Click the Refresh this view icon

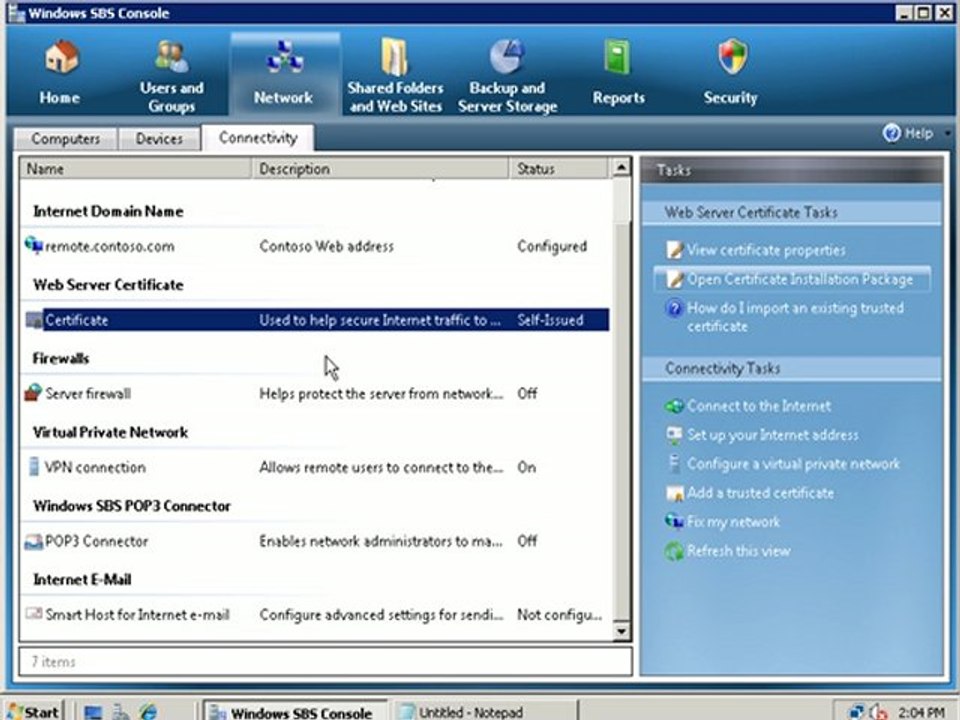pyautogui.click(x=674, y=551)
